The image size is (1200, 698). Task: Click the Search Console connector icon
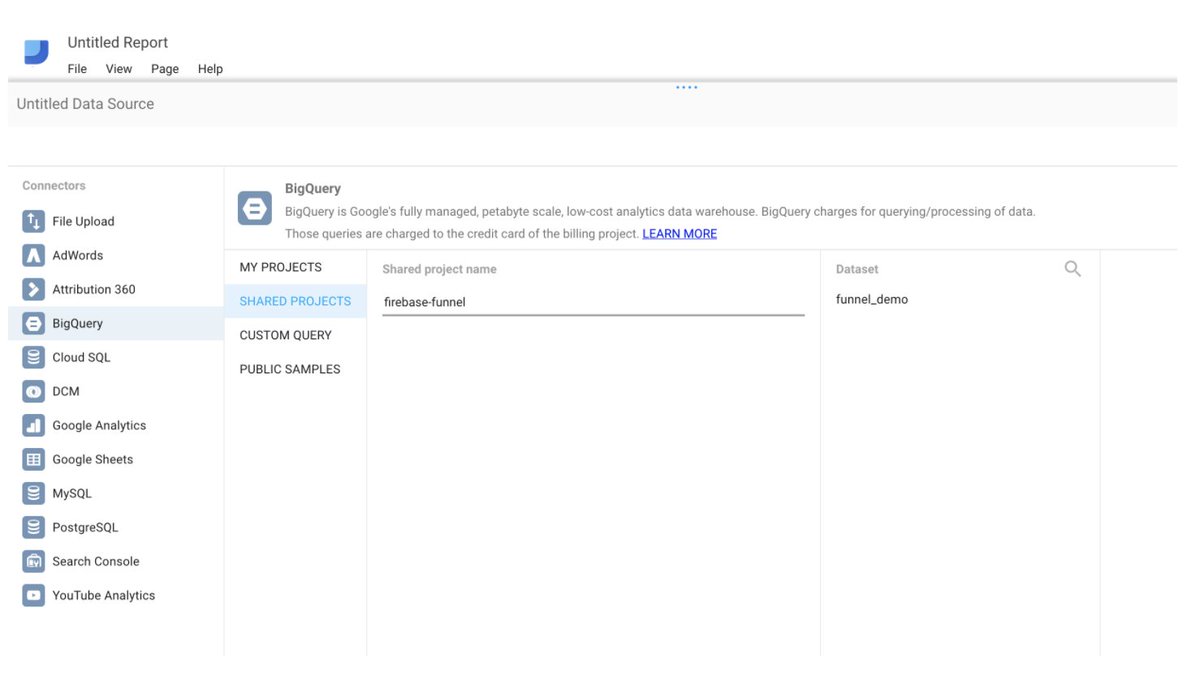pos(34,561)
